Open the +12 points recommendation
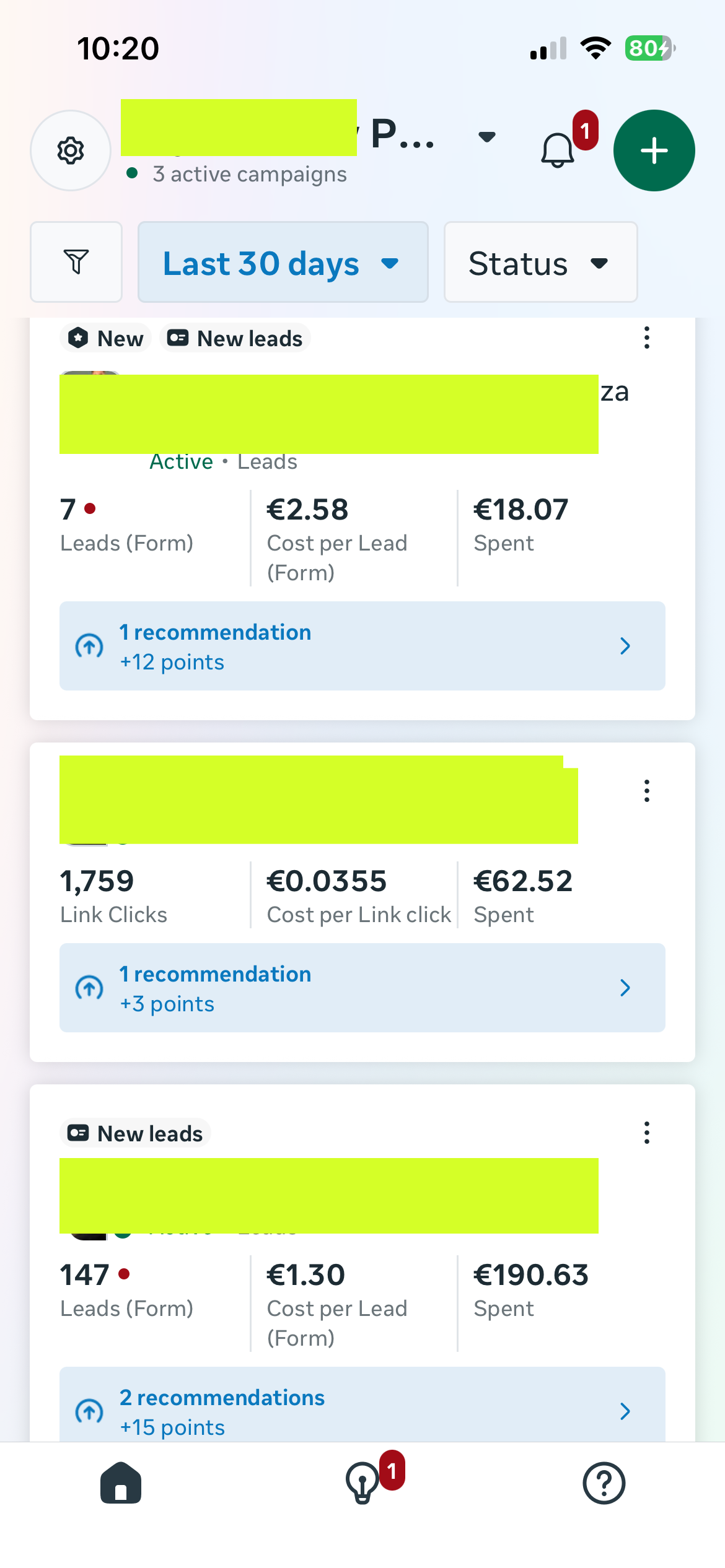The image size is (725, 1568). click(362, 646)
